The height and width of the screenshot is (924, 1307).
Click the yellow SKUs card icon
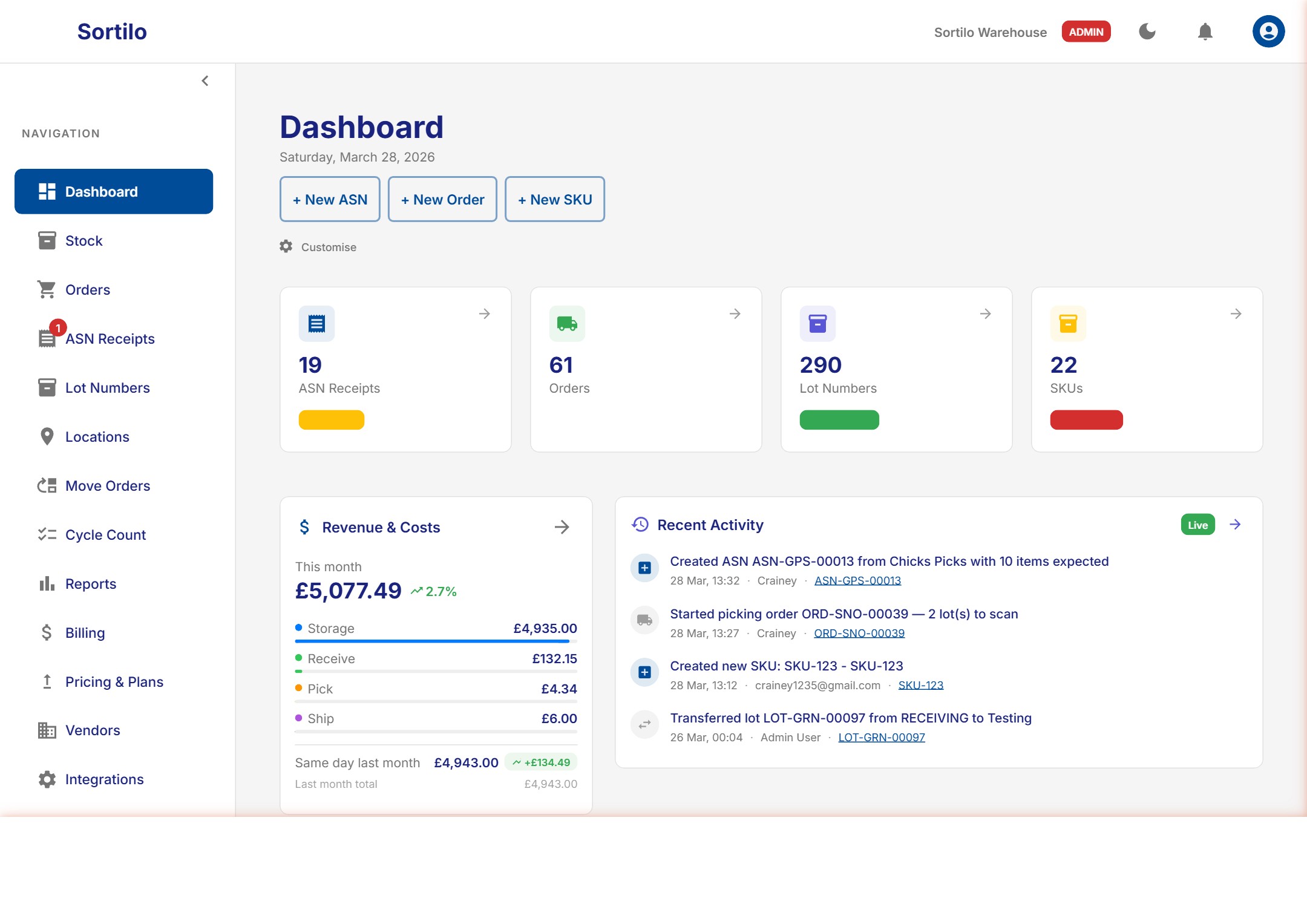pos(1068,324)
